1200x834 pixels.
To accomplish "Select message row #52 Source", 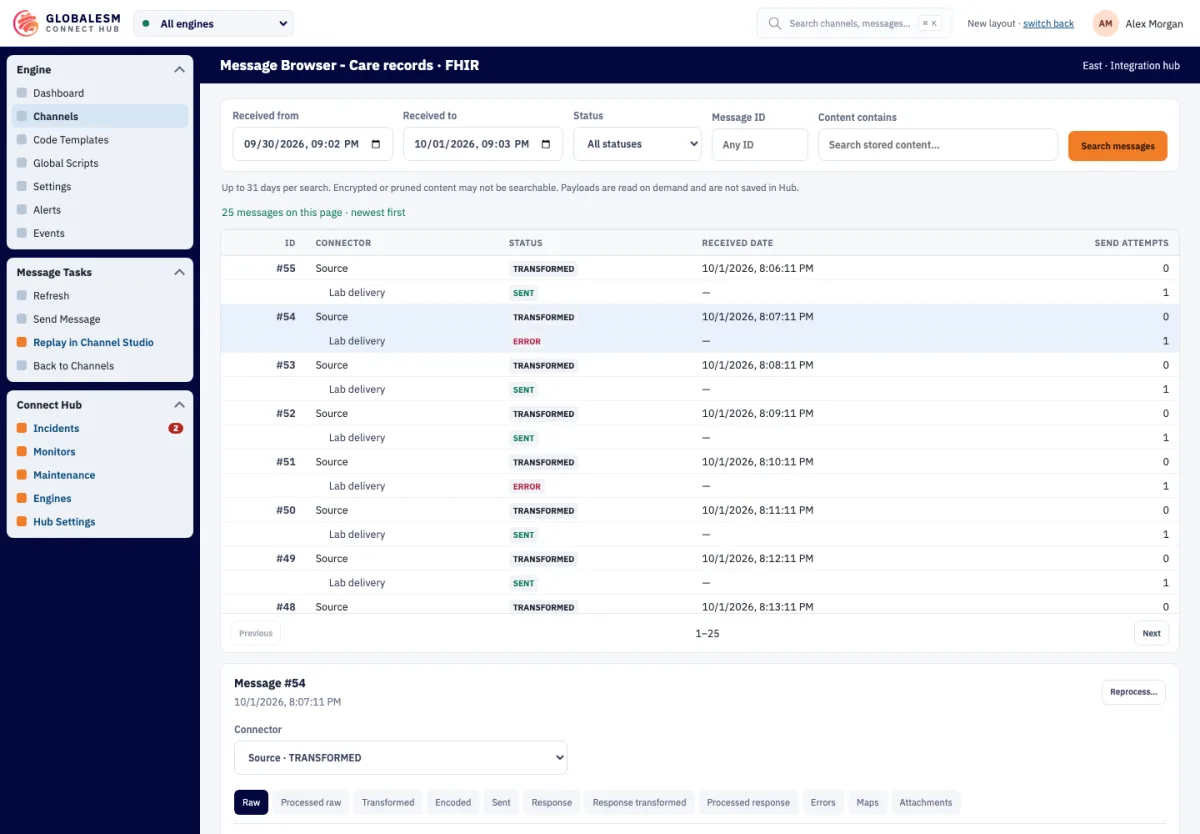I will (700, 413).
